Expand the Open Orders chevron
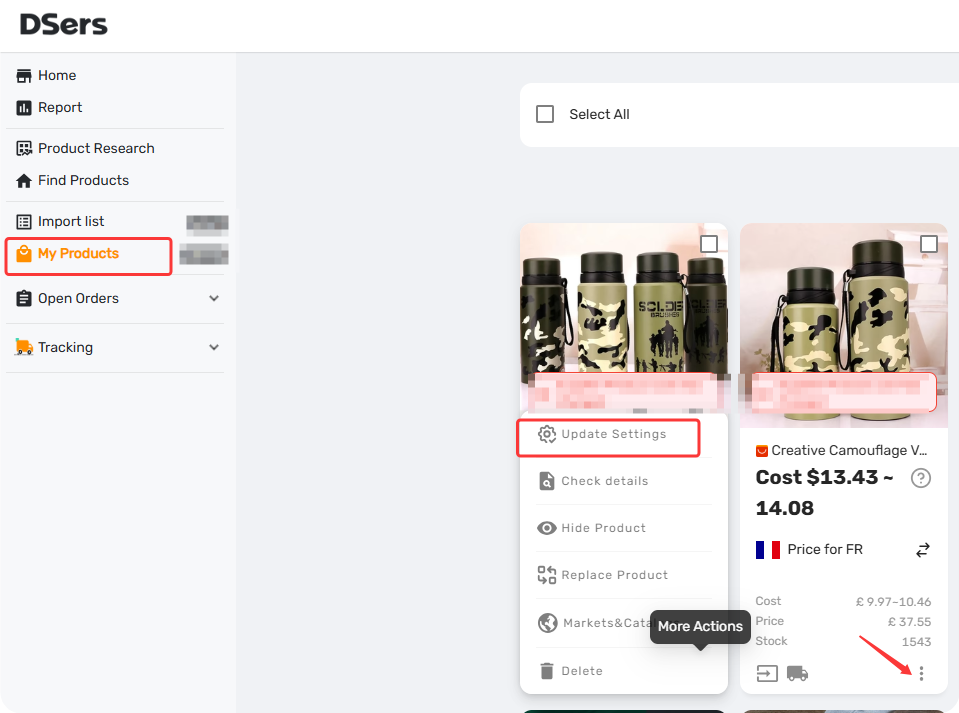 [x=214, y=298]
